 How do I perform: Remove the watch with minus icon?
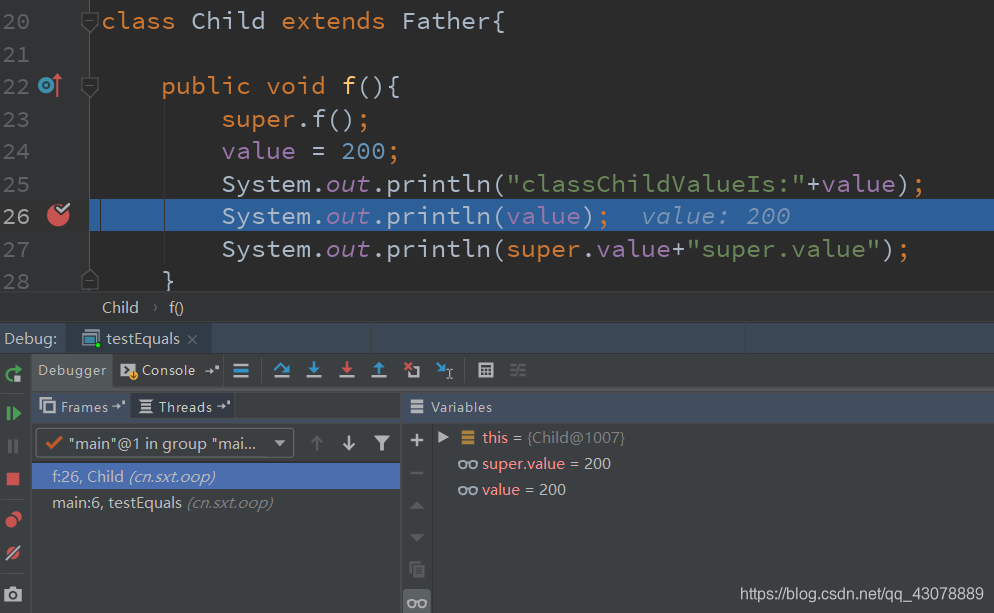click(416, 473)
